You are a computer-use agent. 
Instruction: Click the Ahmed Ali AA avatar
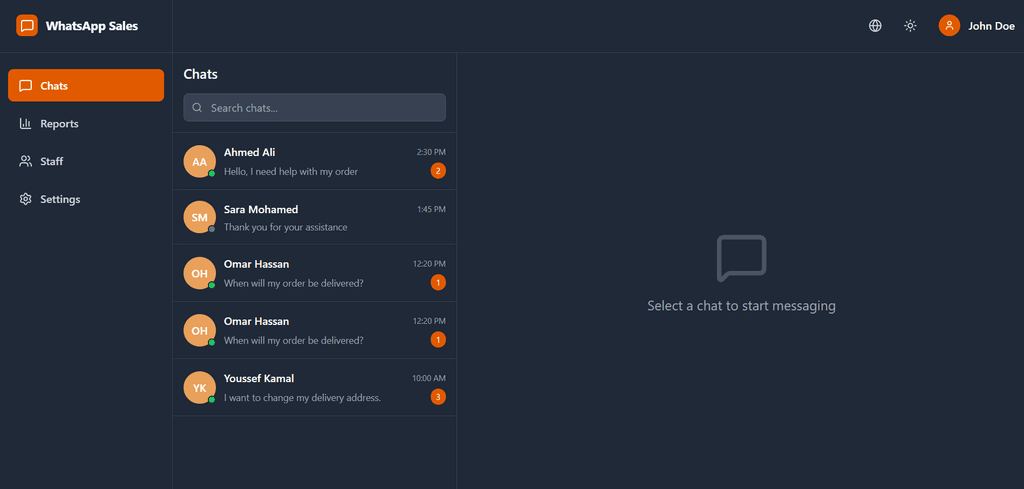pyautogui.click(x=199, y=162)
